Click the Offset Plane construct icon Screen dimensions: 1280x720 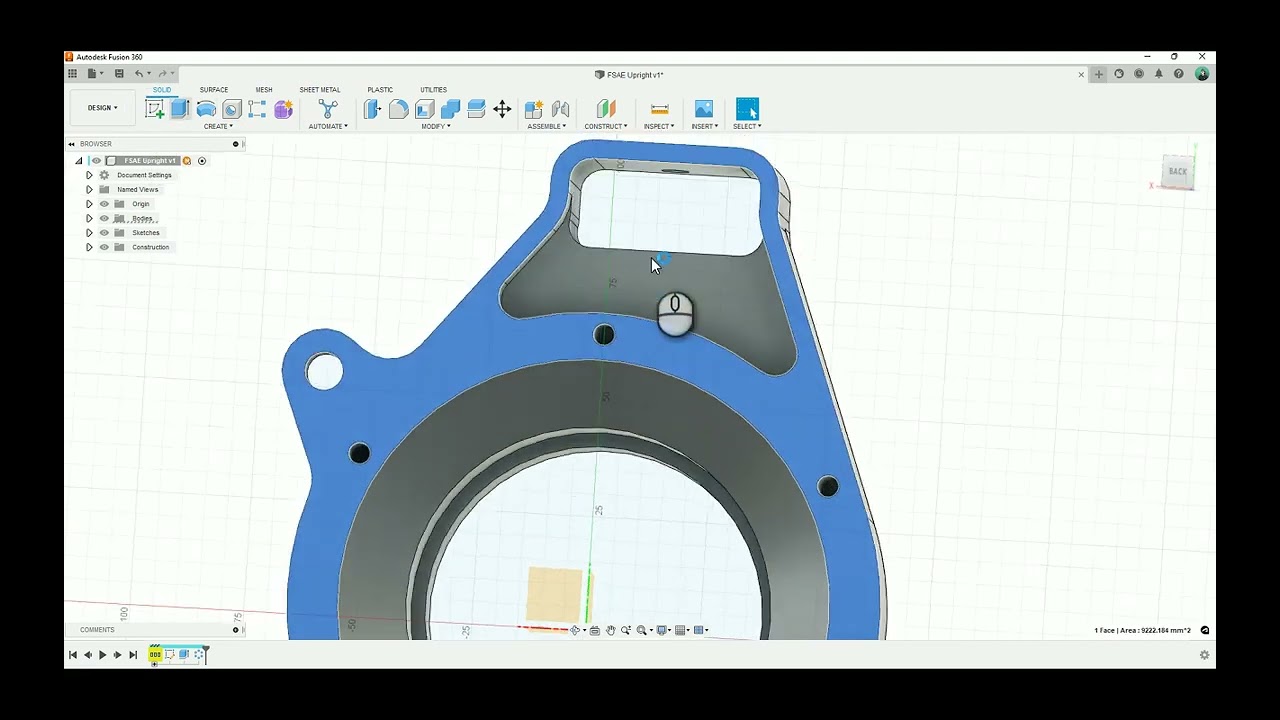coord(606,109)
